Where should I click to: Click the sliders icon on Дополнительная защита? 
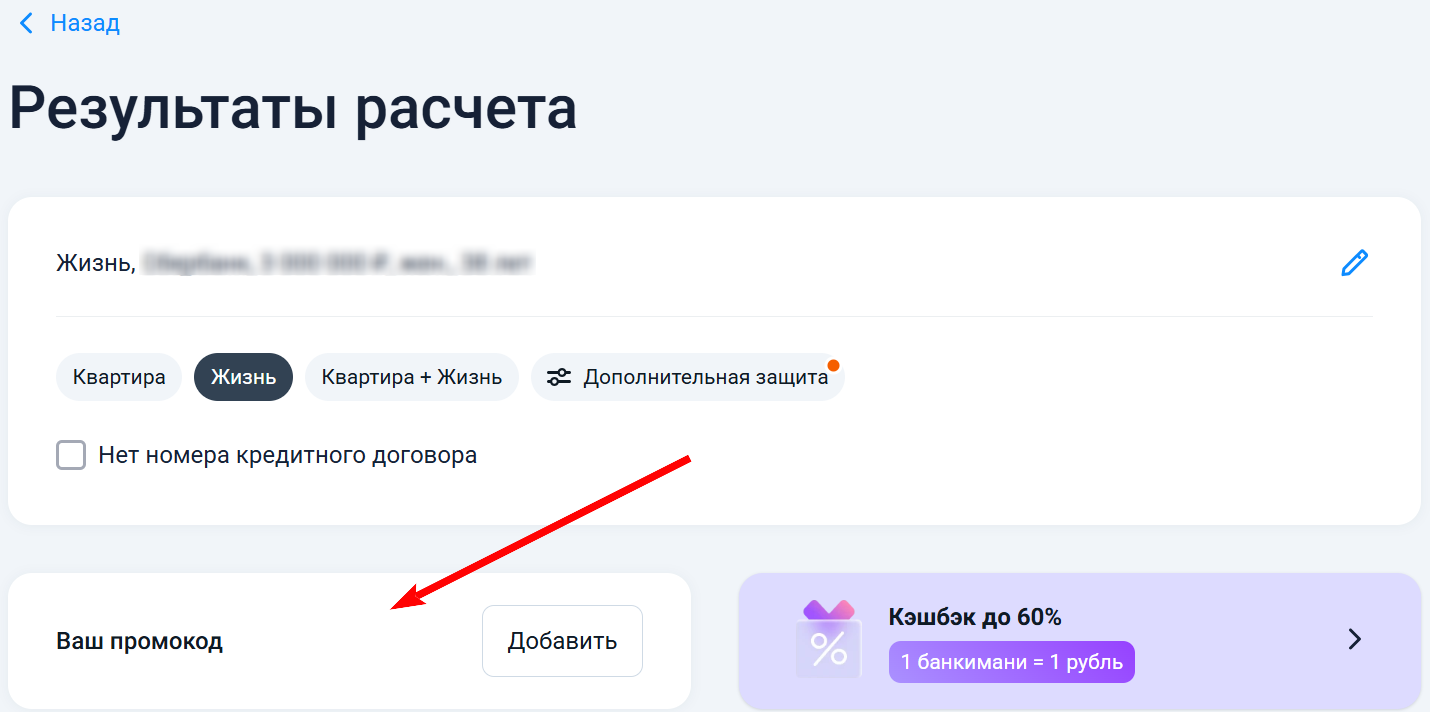[x=561, y=377]
